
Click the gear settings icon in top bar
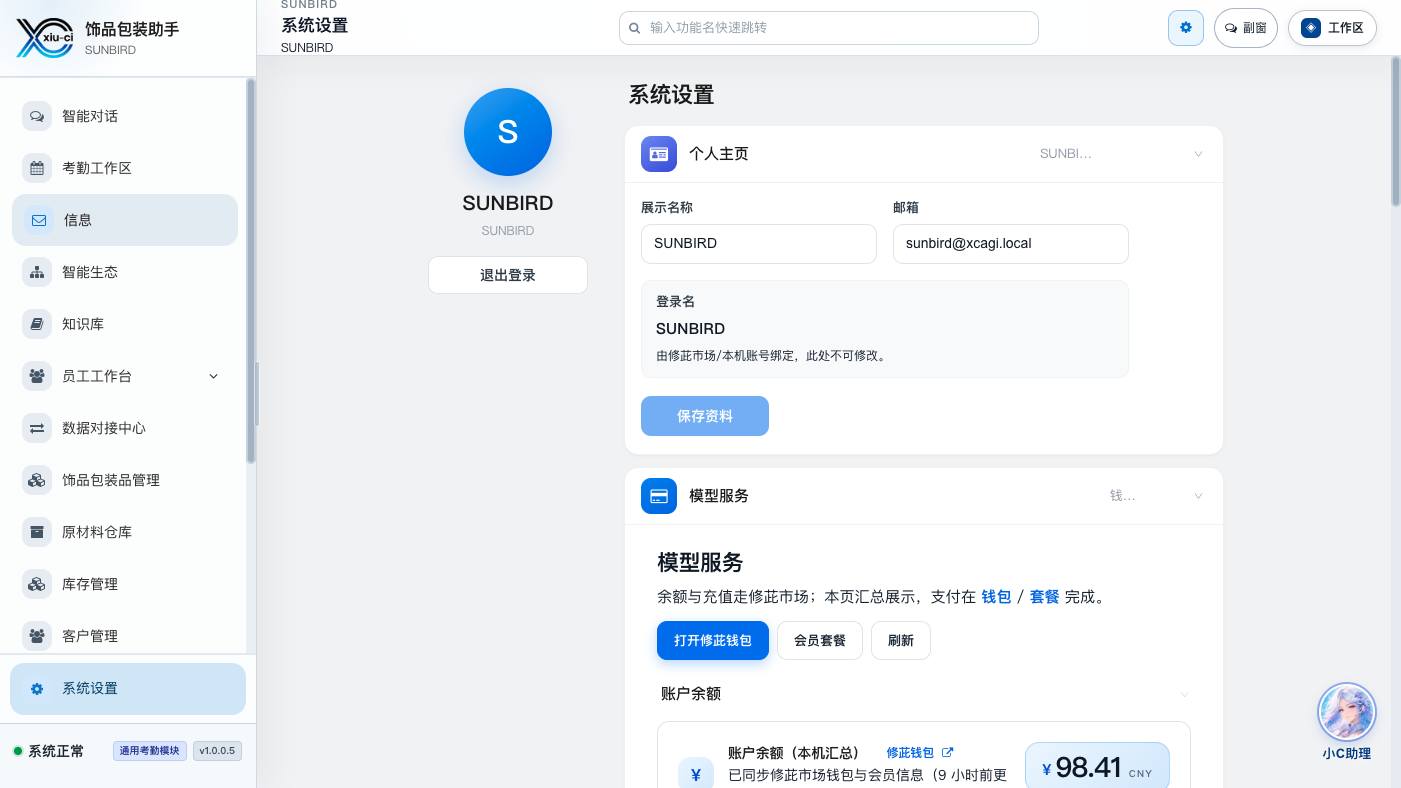point(1186,28)
